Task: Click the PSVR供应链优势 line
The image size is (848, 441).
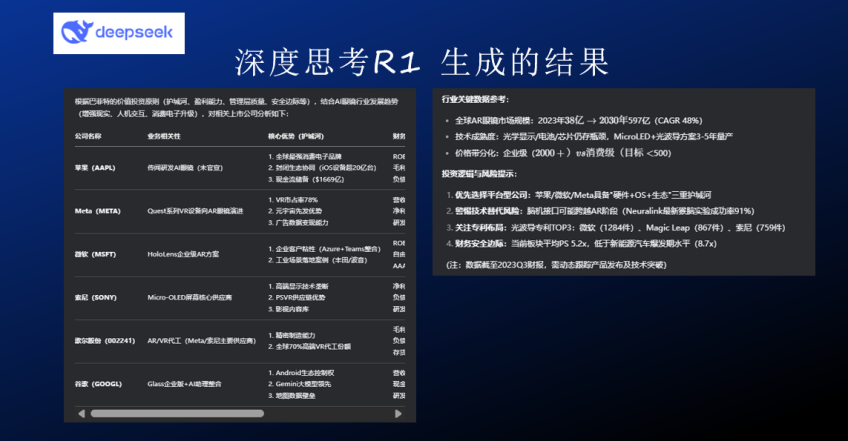Action: pyautogui.click(x=297, y=298)
